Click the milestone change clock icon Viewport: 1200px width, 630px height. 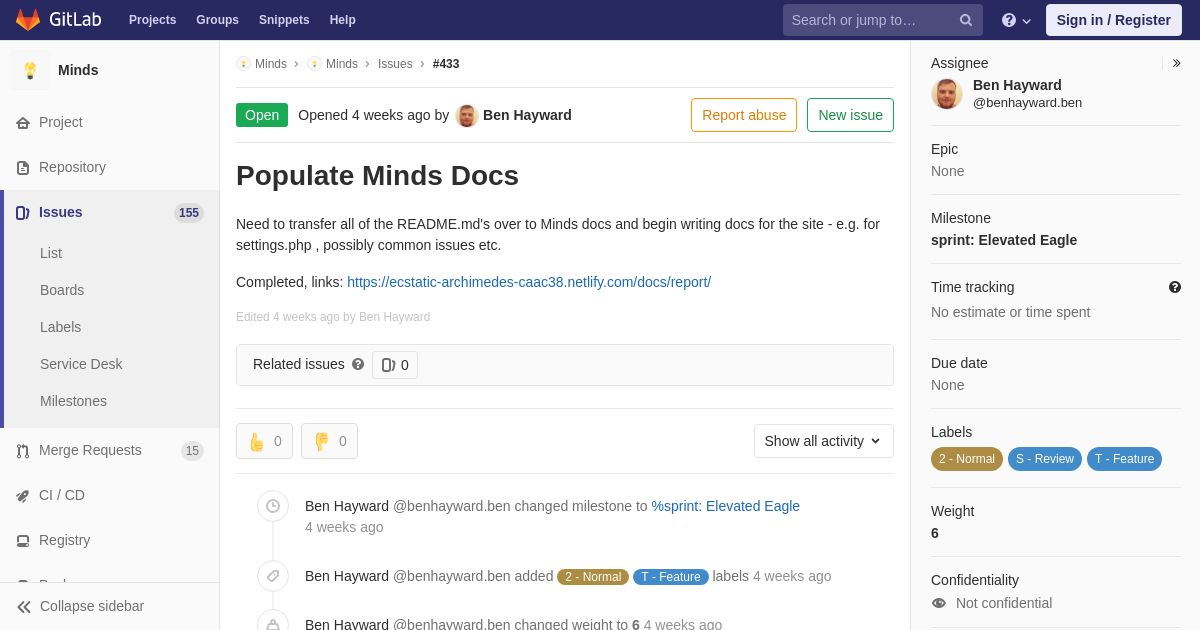(x=273, y=506)
